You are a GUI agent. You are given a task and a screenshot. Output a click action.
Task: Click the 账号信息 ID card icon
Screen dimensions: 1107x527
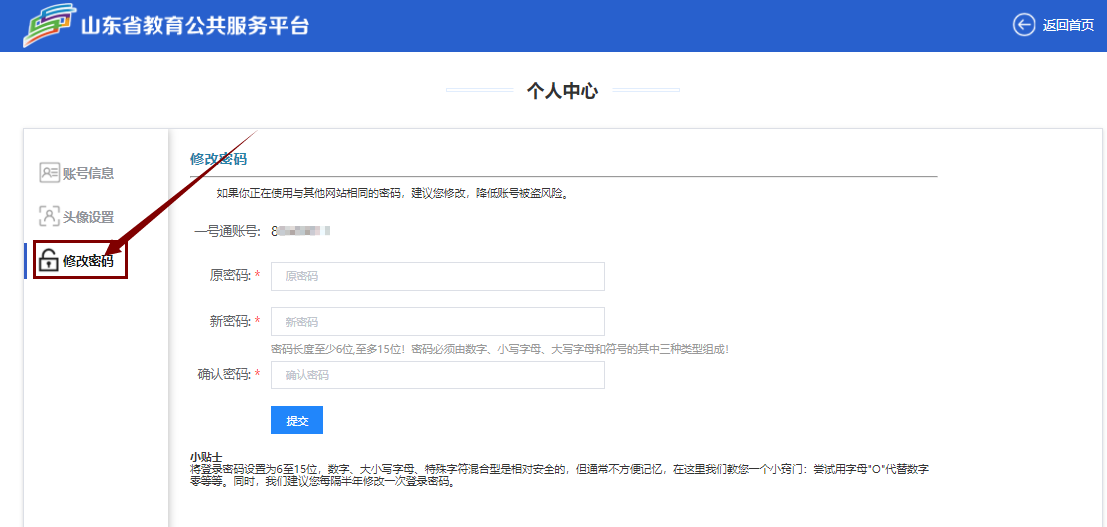pyautogui.click(x=49, y=173)
